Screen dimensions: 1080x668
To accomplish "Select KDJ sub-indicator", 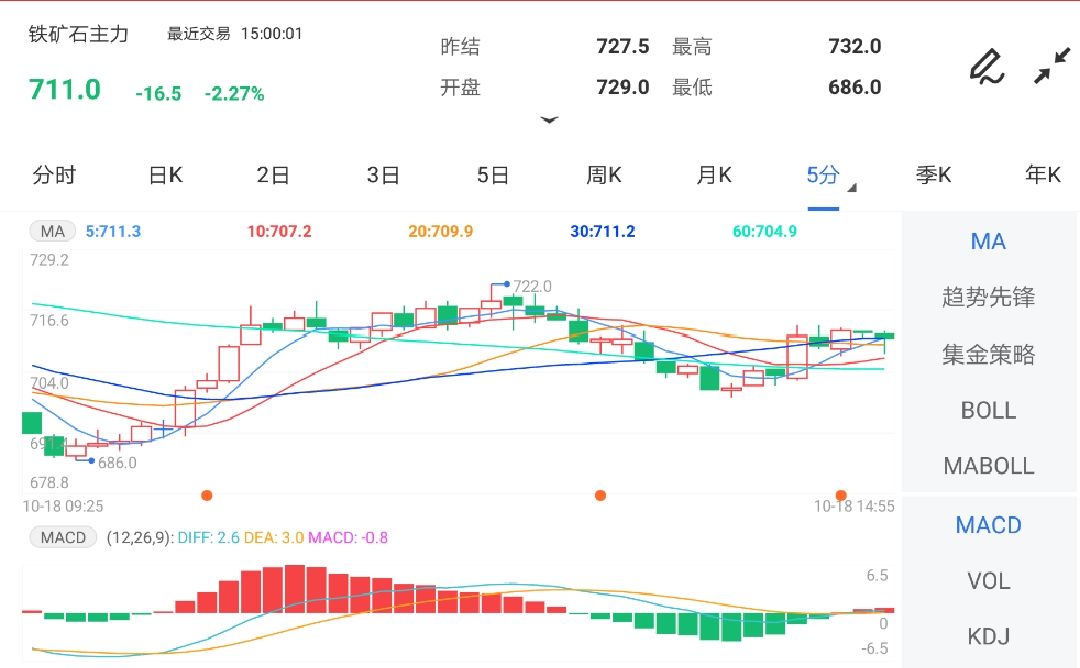I will (988, 636).
